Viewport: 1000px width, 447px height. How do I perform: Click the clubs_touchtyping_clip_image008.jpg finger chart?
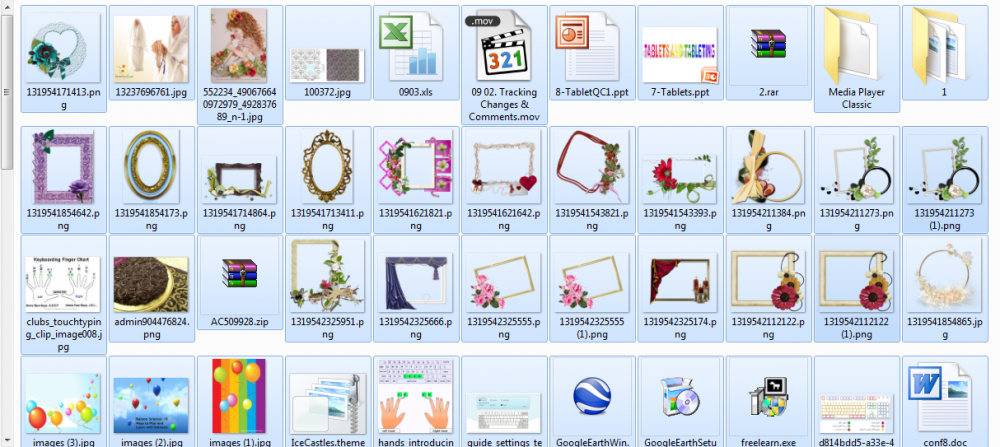tap(63, 284)
